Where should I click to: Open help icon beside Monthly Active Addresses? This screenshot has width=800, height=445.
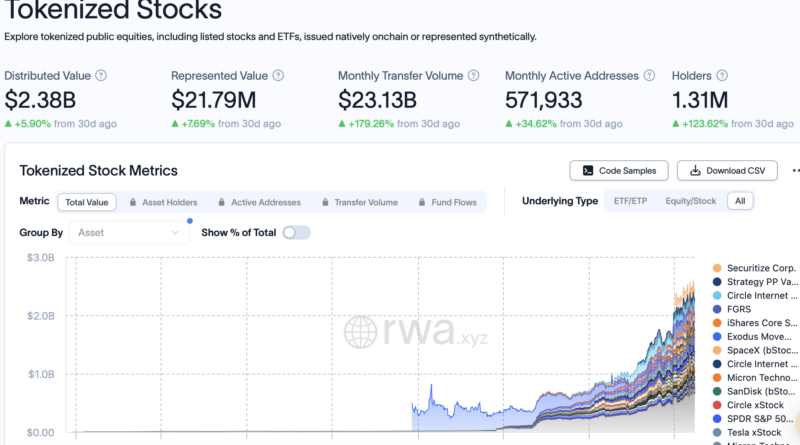coord(649,76)
